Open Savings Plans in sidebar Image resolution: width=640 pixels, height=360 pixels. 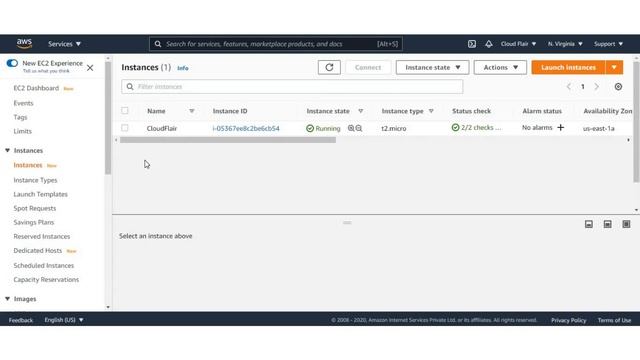pyautogui.click(x=33, y=222)
